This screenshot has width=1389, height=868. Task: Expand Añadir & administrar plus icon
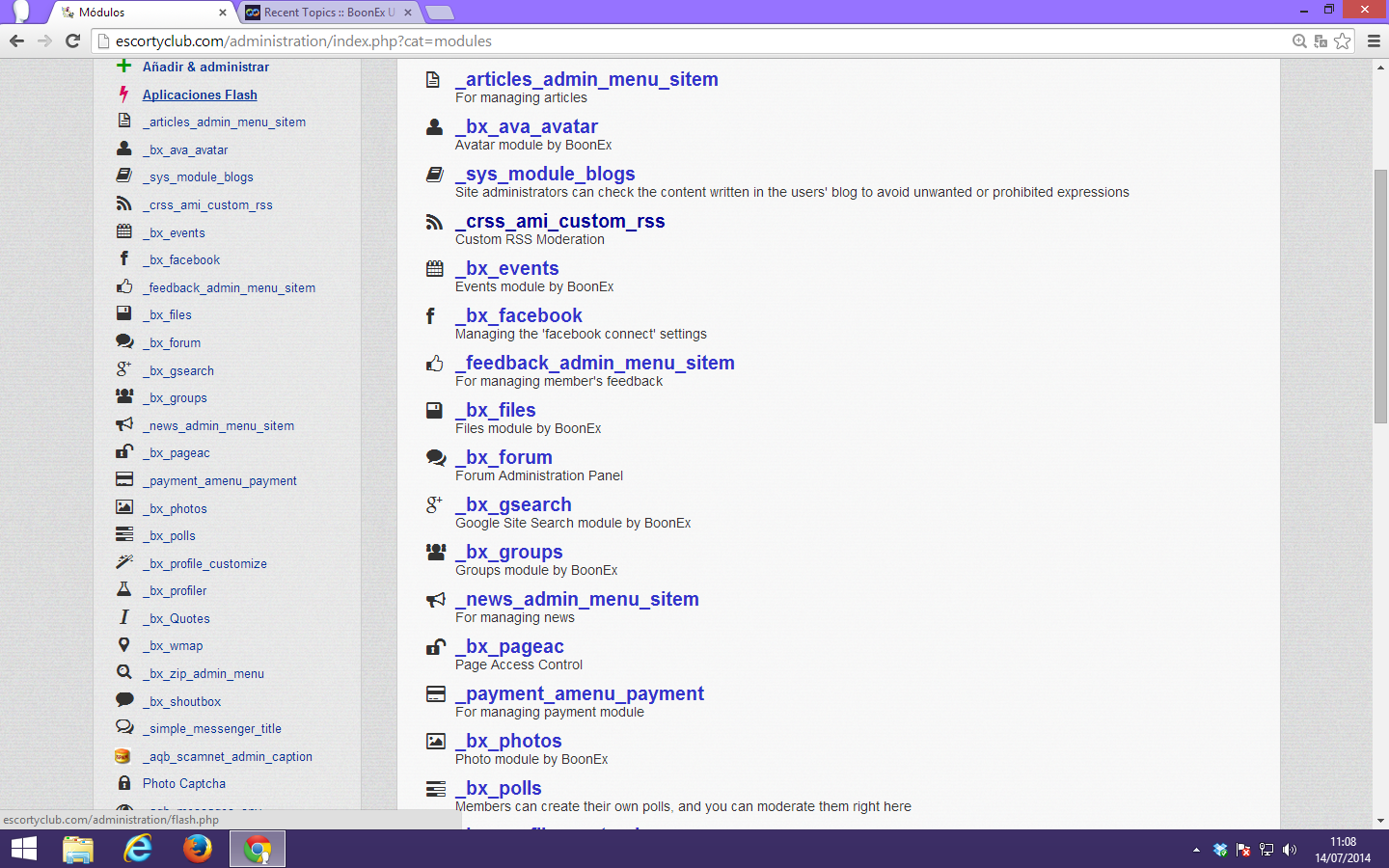(123, 67)
